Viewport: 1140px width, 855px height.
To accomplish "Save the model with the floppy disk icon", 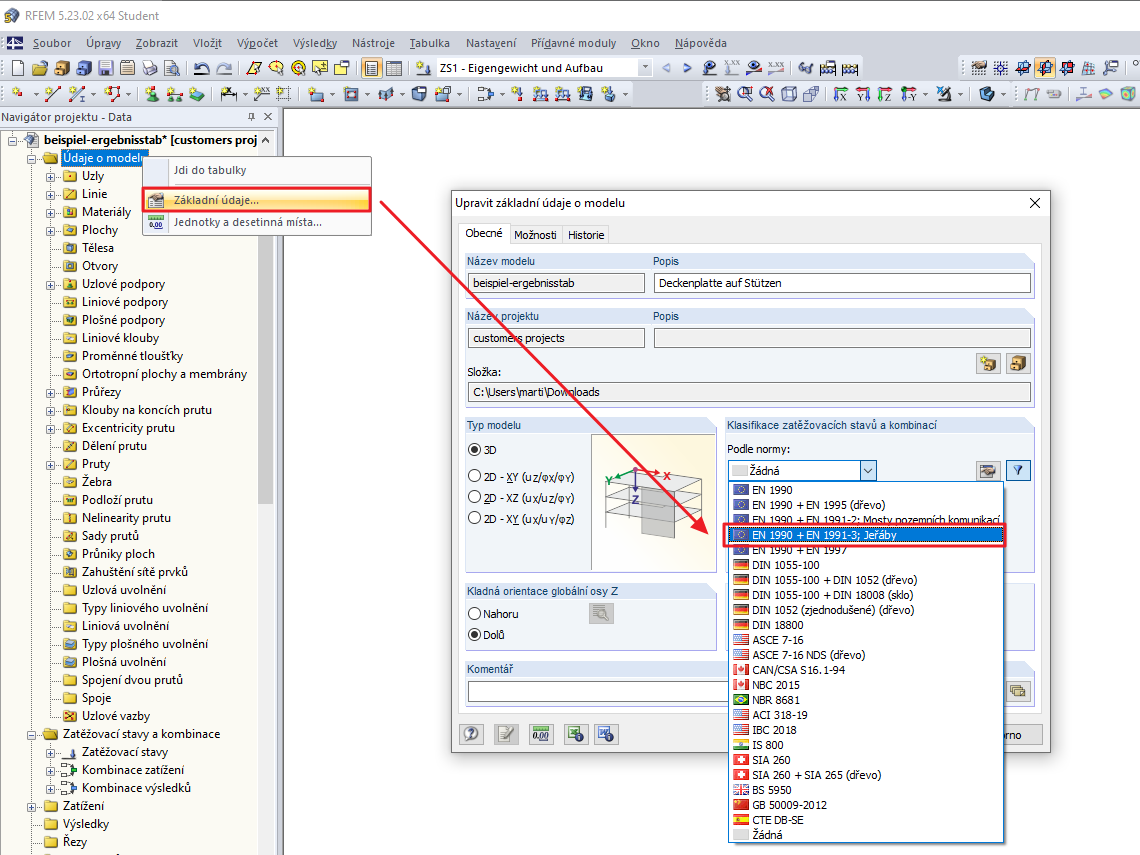I will pos(105,68).
